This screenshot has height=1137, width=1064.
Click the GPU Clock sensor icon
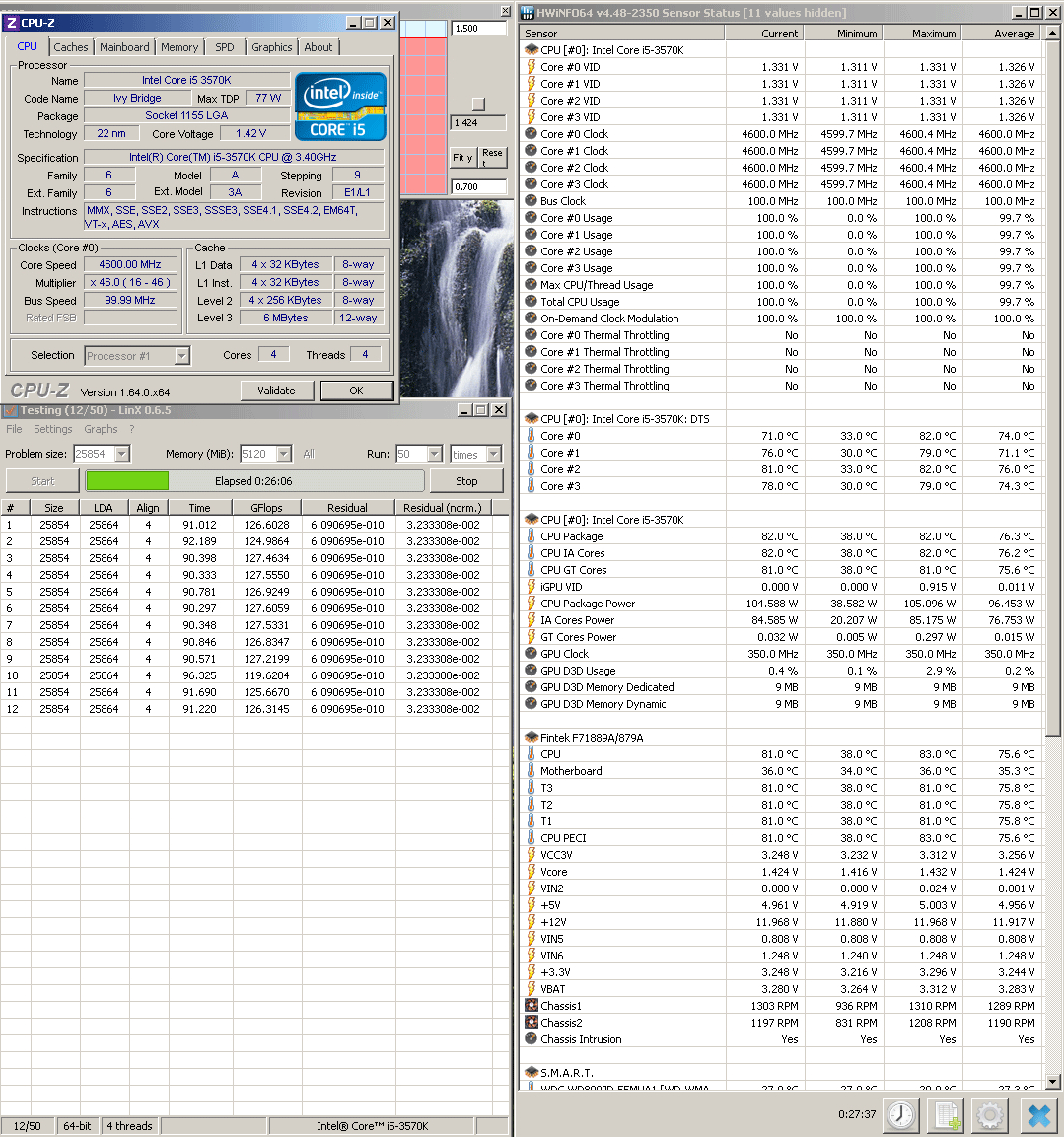(532, 654)
